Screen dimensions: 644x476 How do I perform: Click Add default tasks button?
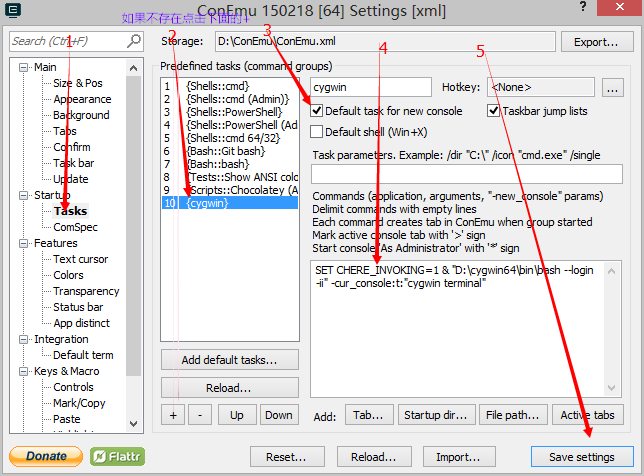pyautogui.click(x=230, y=360)
